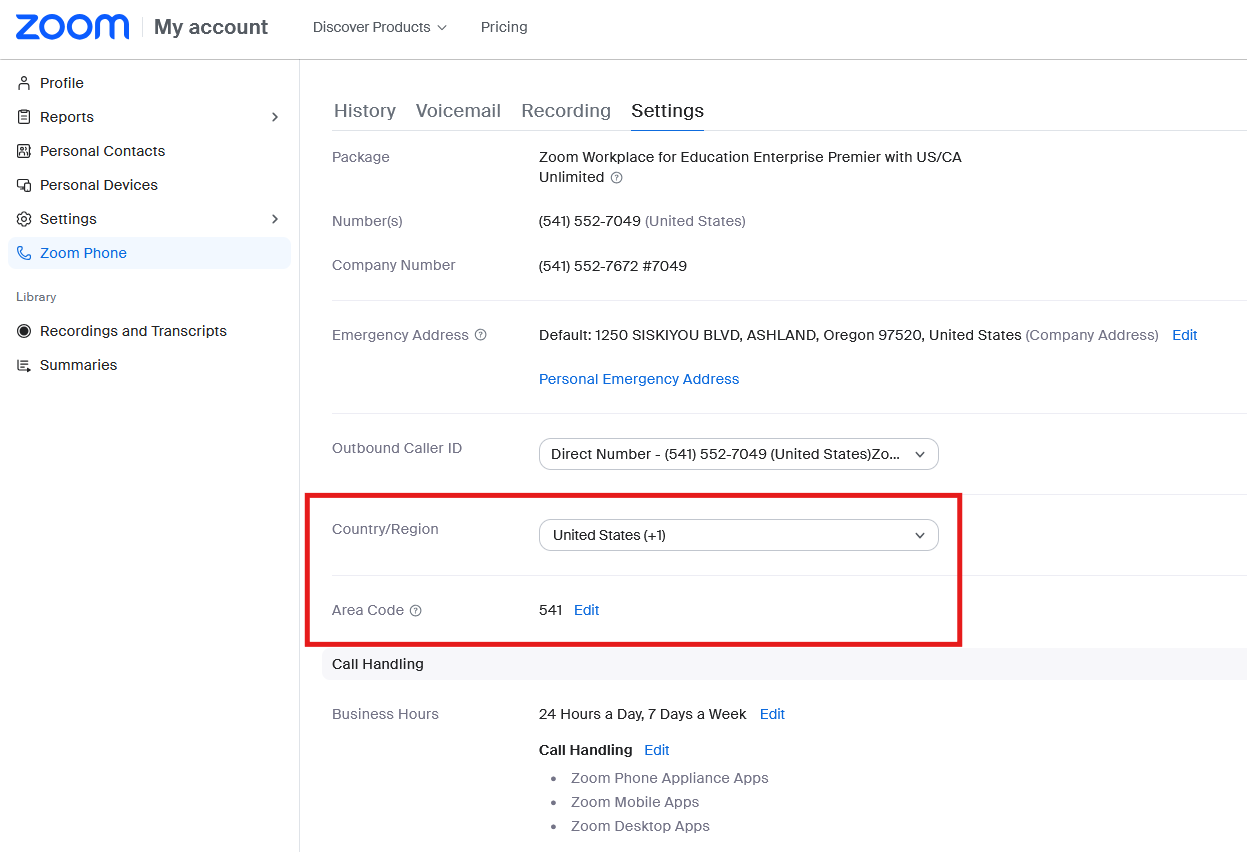1247x852 pixels.
Task: Click the Personal Contacts icon
Action: click(24, 151)
